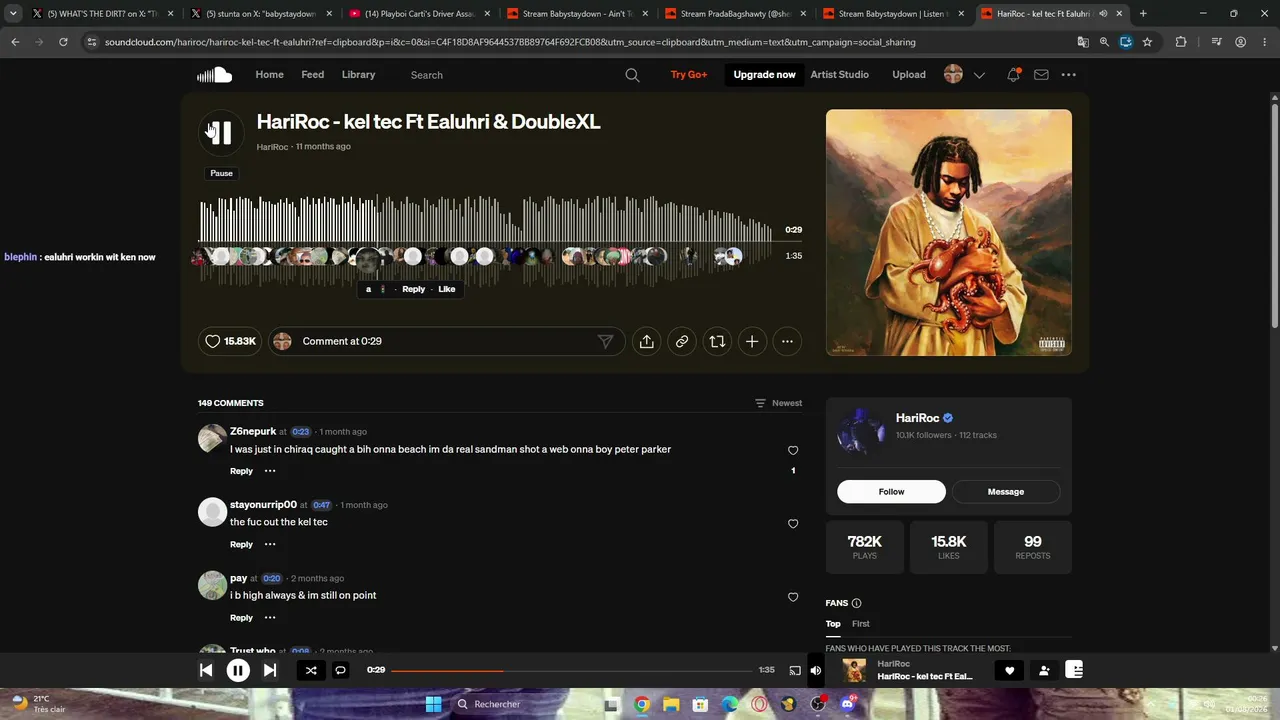Bookmark this page with the star icon
Image resolution: width=1280 pixels, height=720 pixels.
pyautogui.click(x=1147, y=42)
